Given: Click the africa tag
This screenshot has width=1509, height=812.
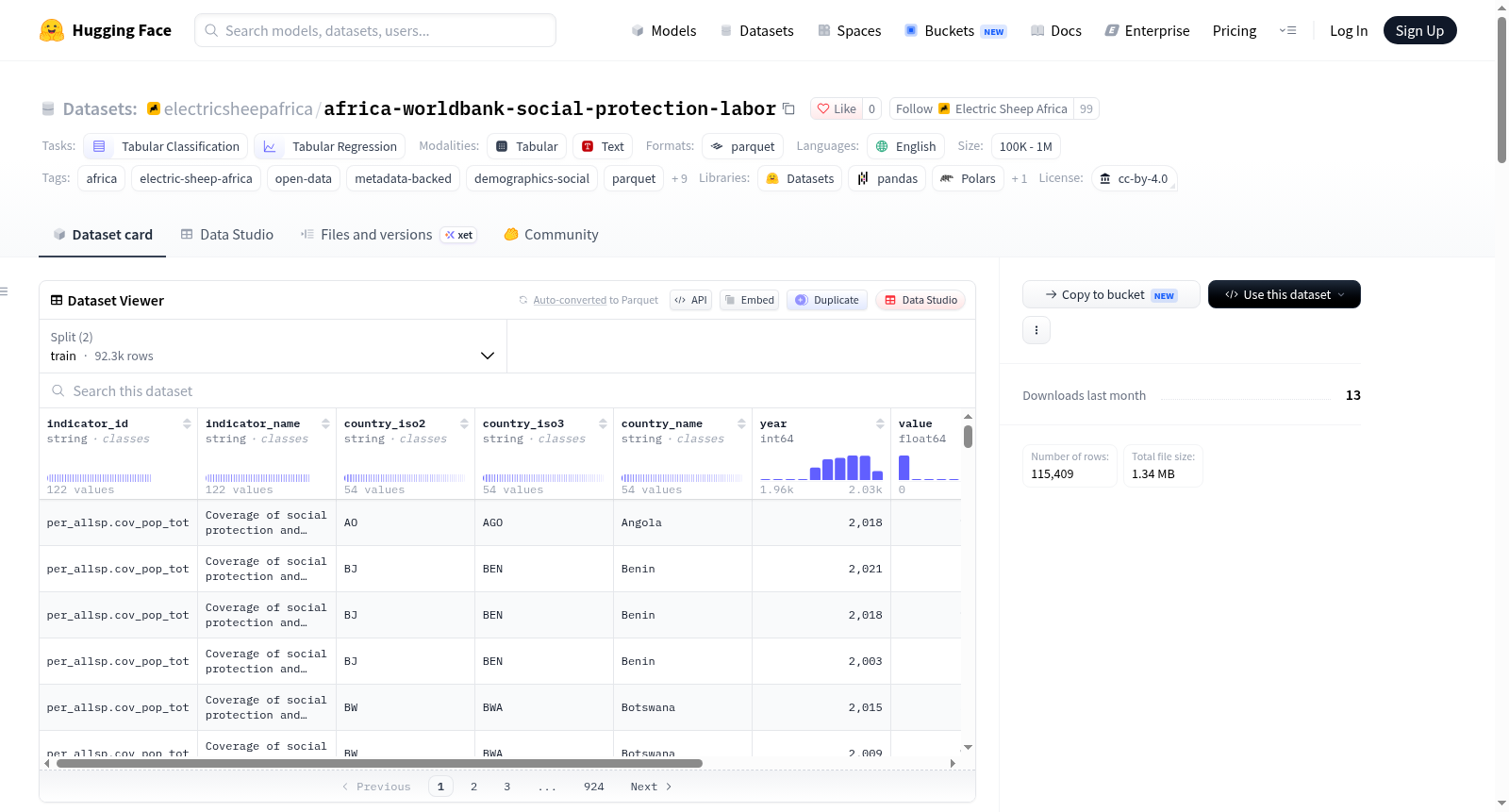Looking at the screenshot, I should pyautogui.click(x=102, y=178).
